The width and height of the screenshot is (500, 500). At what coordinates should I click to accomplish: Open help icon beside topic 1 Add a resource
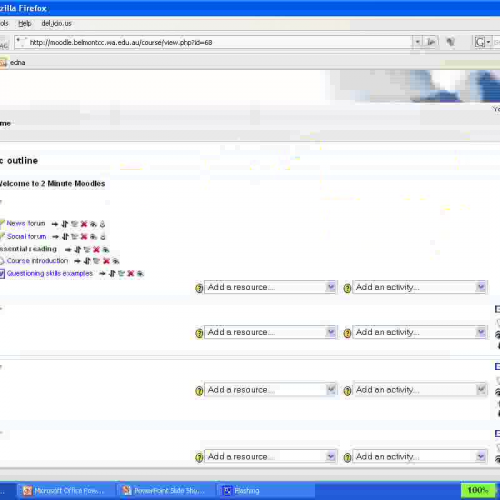(199, 333)
